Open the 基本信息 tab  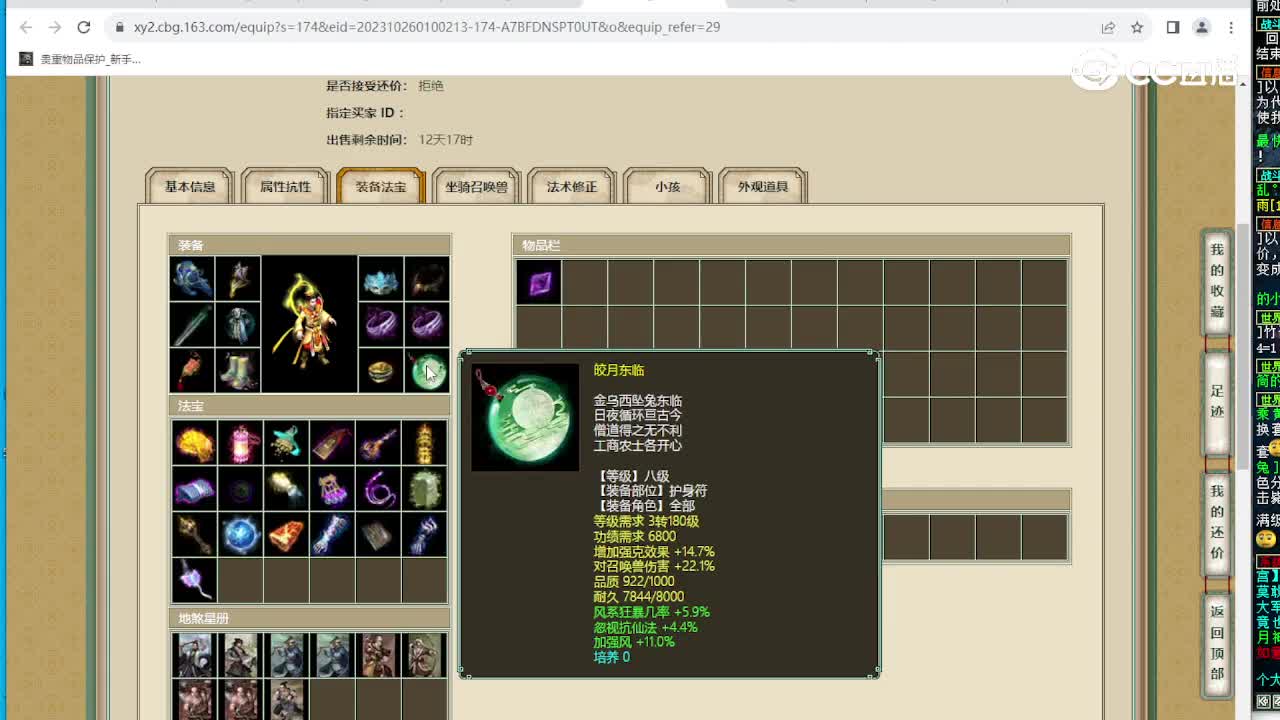pyautogui.click(x=190, y=186)
